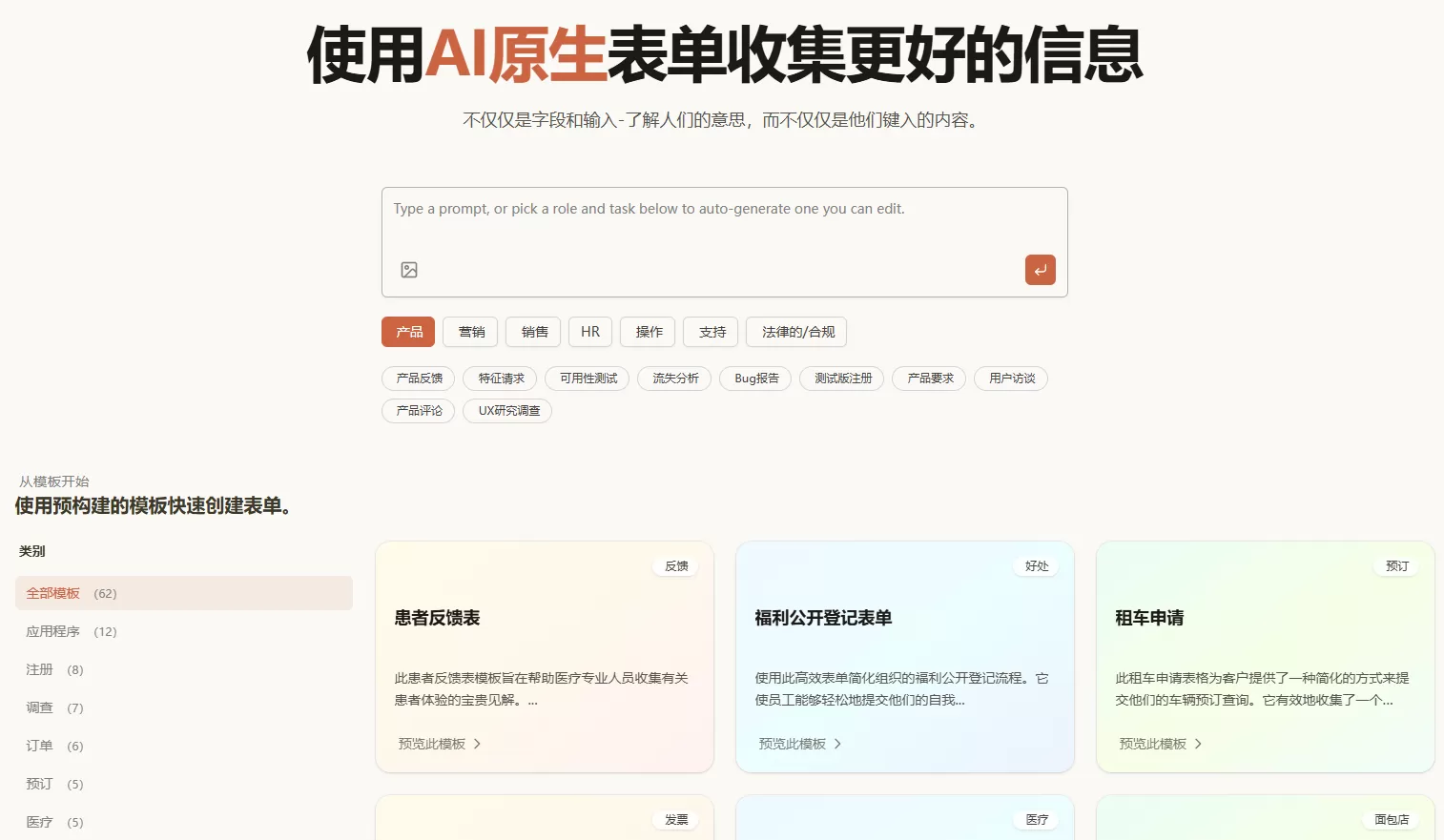Click the 好处 badge on 福利公开登记表单
1444x840 pixels.
point(1035,565)
